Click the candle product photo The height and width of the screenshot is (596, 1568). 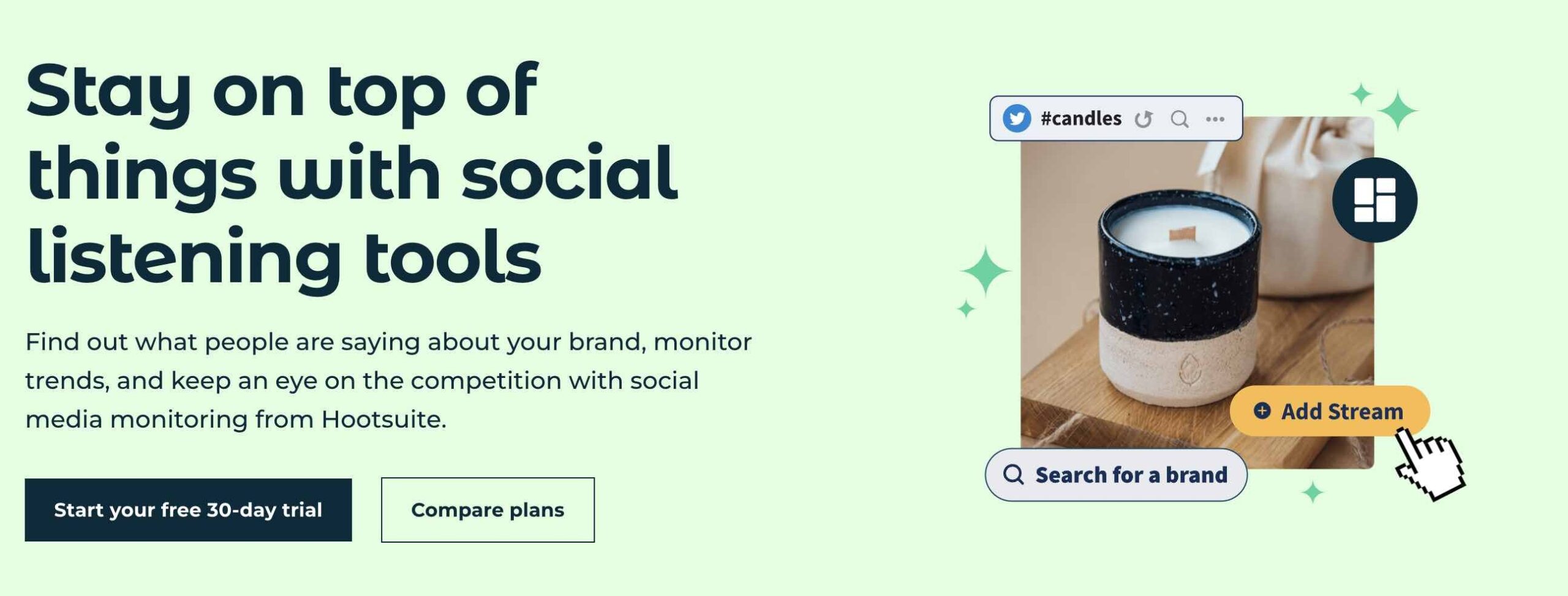(1197, 293)
